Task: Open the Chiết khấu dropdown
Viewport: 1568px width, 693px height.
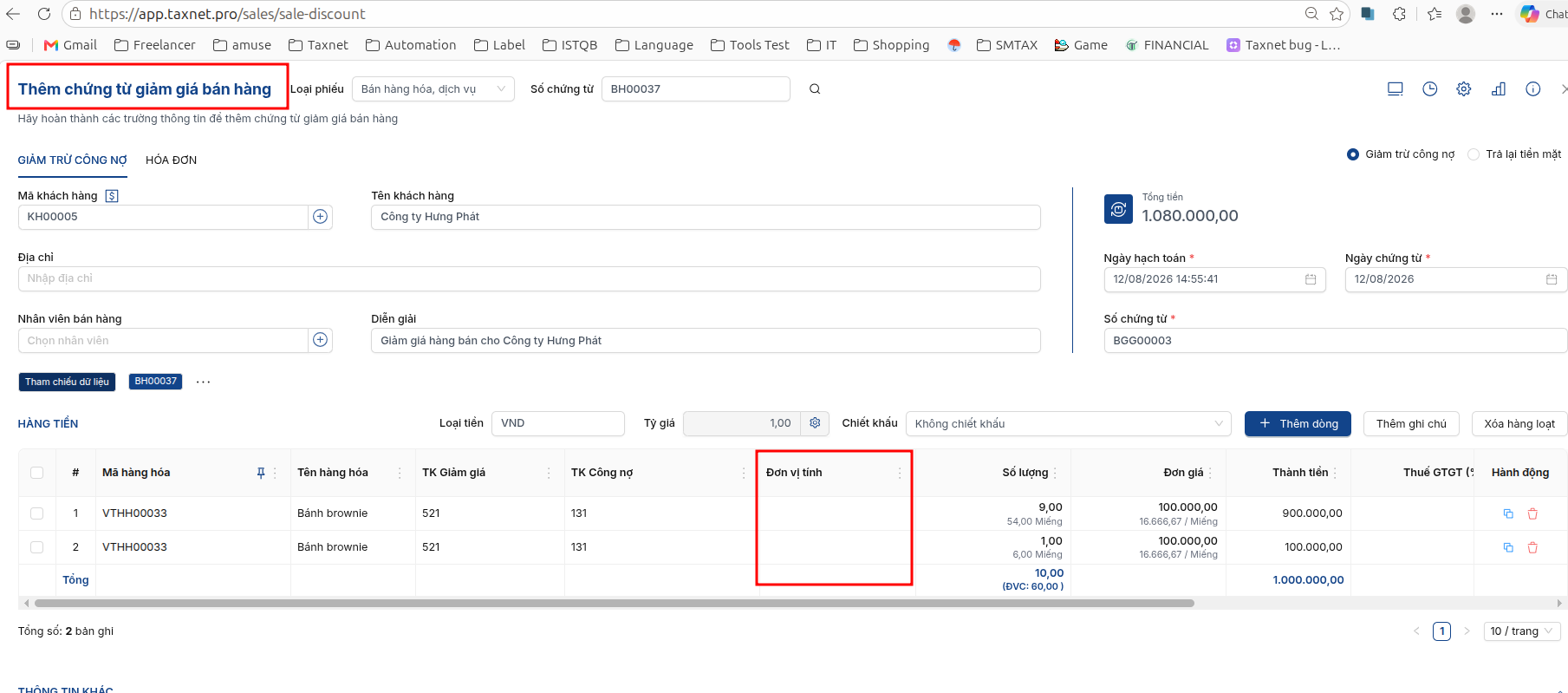Action: pyautogui.click(x=1069, y=424)
